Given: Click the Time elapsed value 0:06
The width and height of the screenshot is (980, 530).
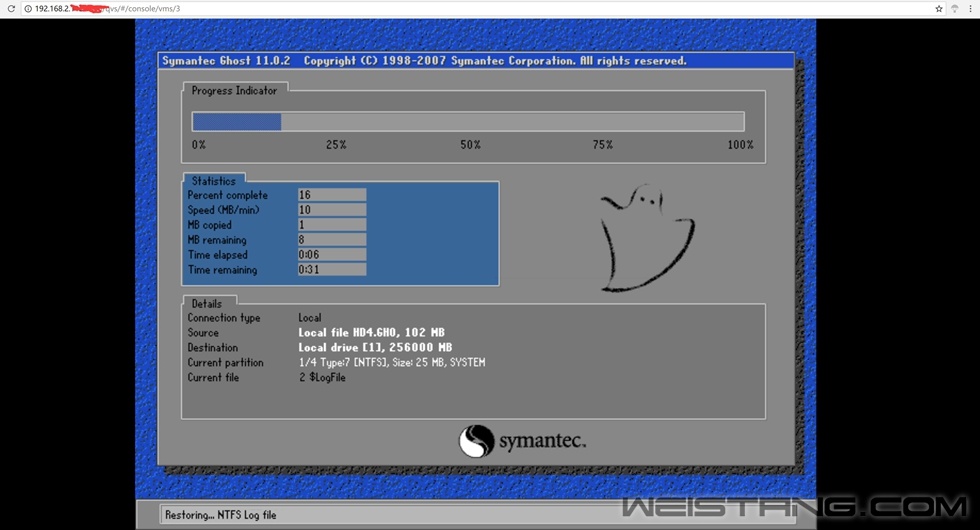Looking at the screenshot, I should (332, 255).
